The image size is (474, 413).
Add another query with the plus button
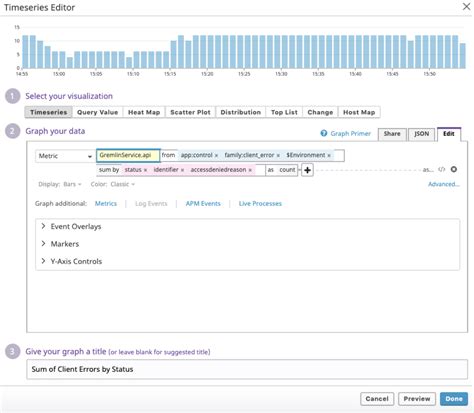307,170
